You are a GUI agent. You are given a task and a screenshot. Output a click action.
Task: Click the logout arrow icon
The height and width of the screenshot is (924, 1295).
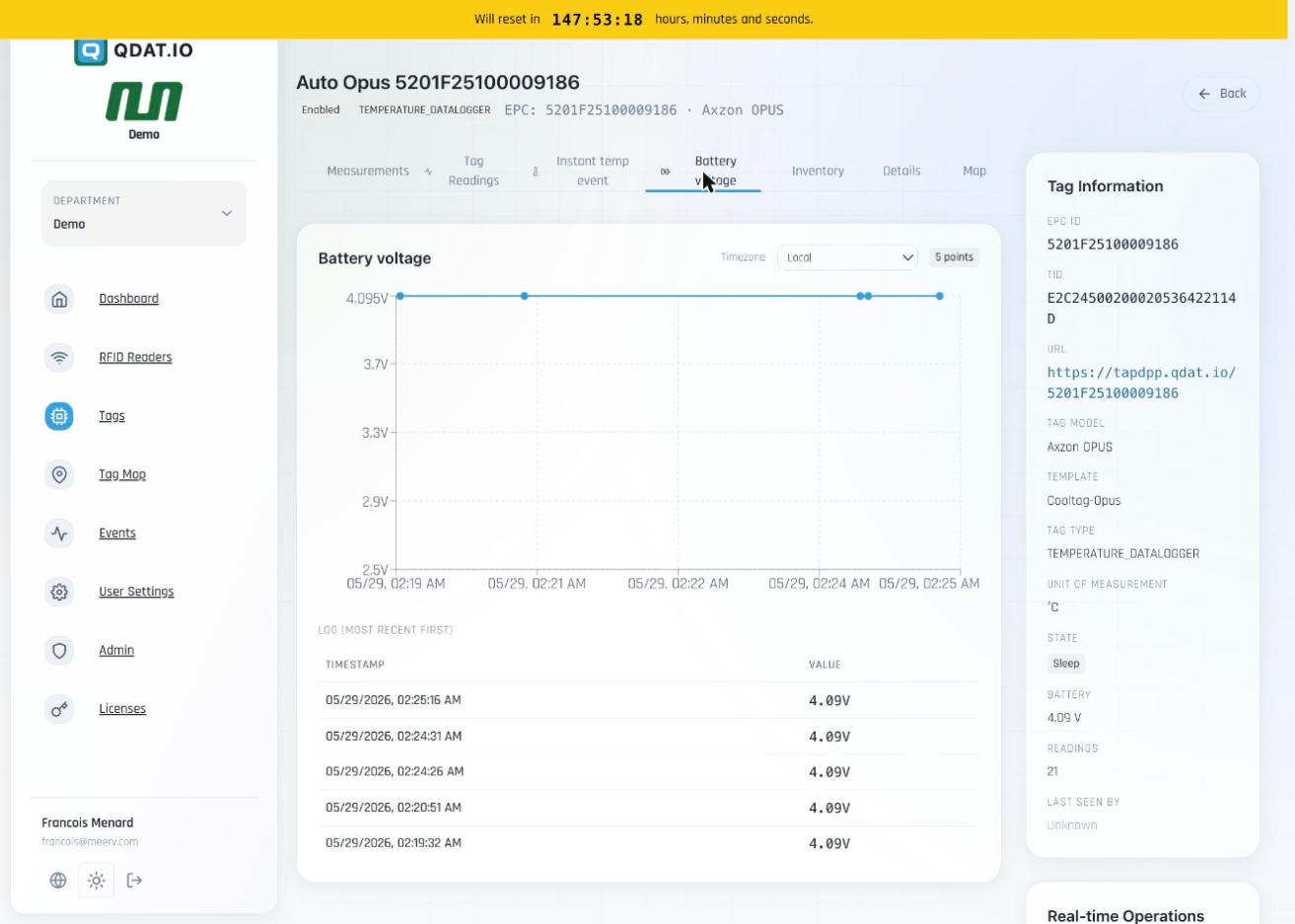(135, 881)
